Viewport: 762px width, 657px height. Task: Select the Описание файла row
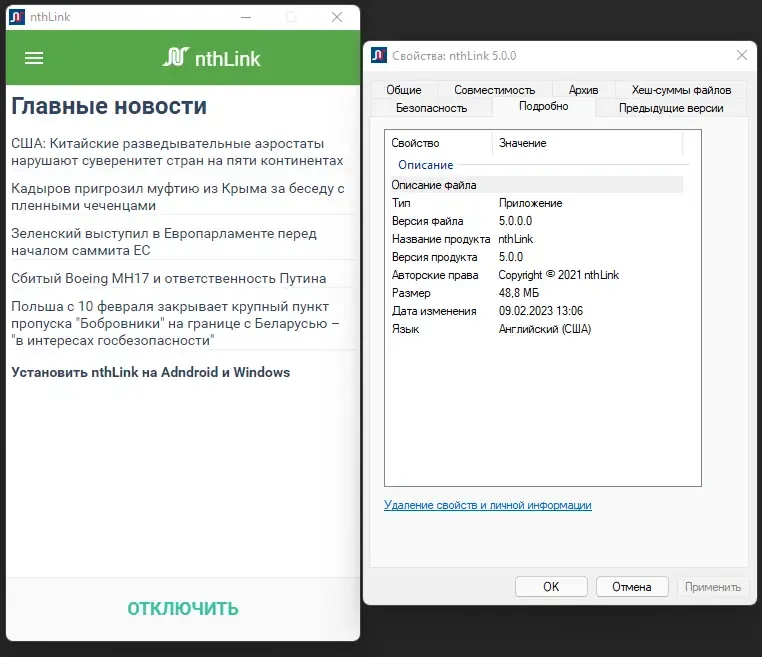537,185
